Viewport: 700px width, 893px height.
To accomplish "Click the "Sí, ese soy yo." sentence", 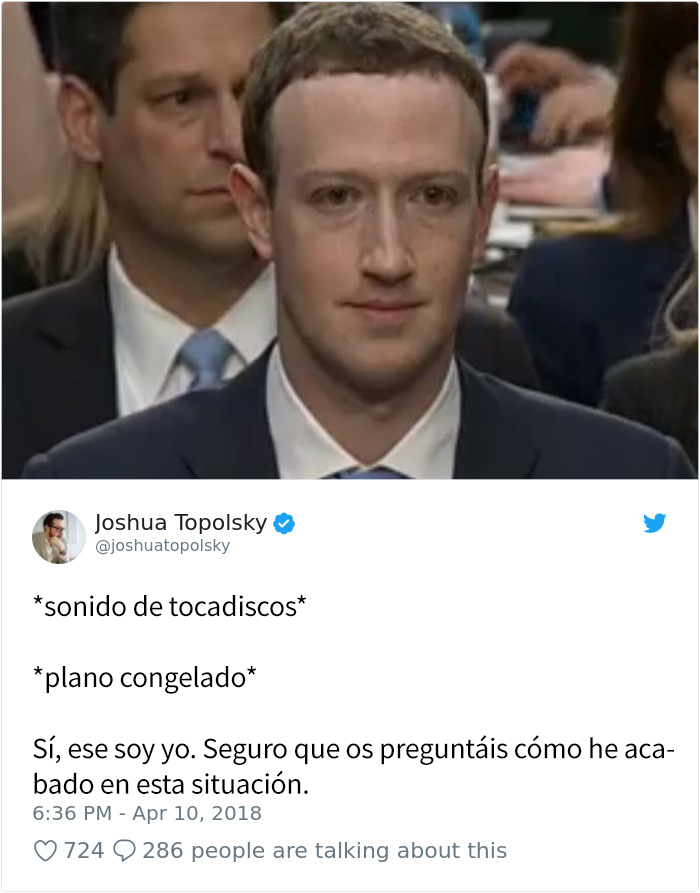I will point(114,749).
